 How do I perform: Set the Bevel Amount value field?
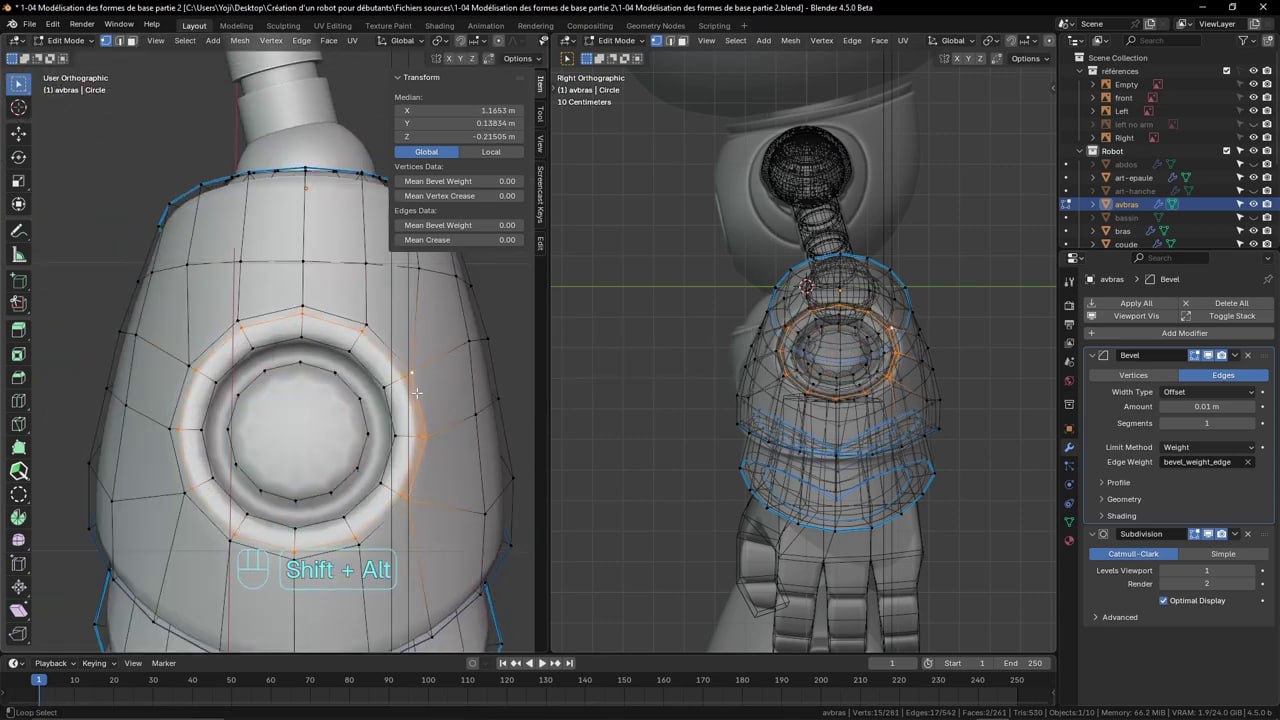click(x=1207, y=407)
